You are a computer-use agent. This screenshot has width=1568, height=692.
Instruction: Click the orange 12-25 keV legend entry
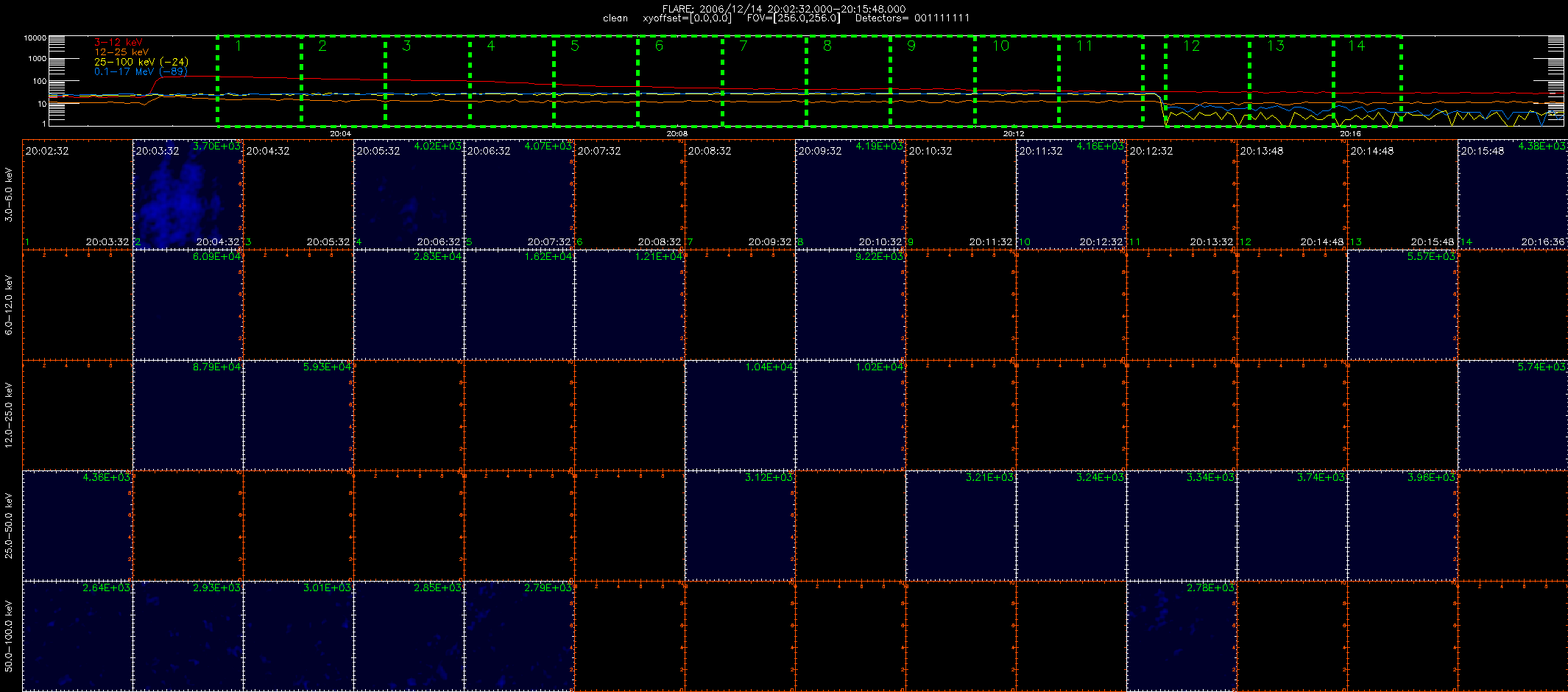[x=121, y=52]
